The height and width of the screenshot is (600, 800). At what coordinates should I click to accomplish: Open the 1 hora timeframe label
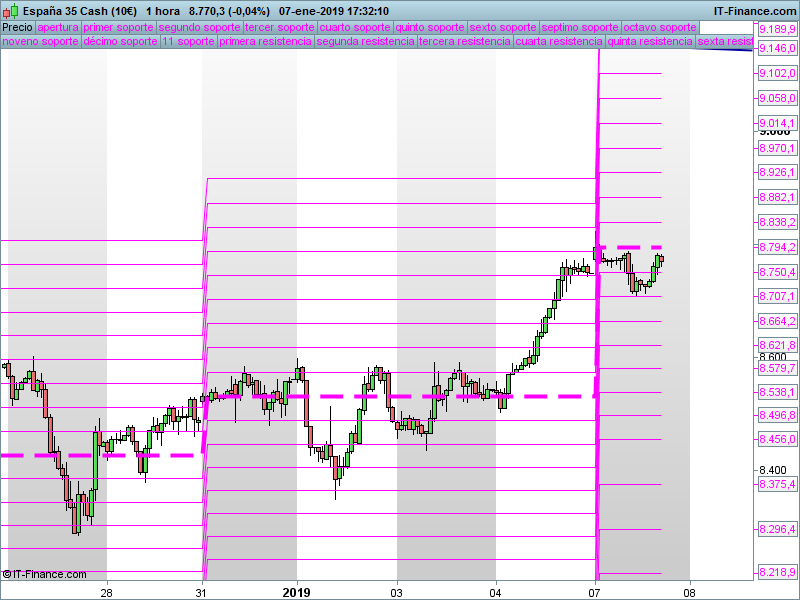163,11
